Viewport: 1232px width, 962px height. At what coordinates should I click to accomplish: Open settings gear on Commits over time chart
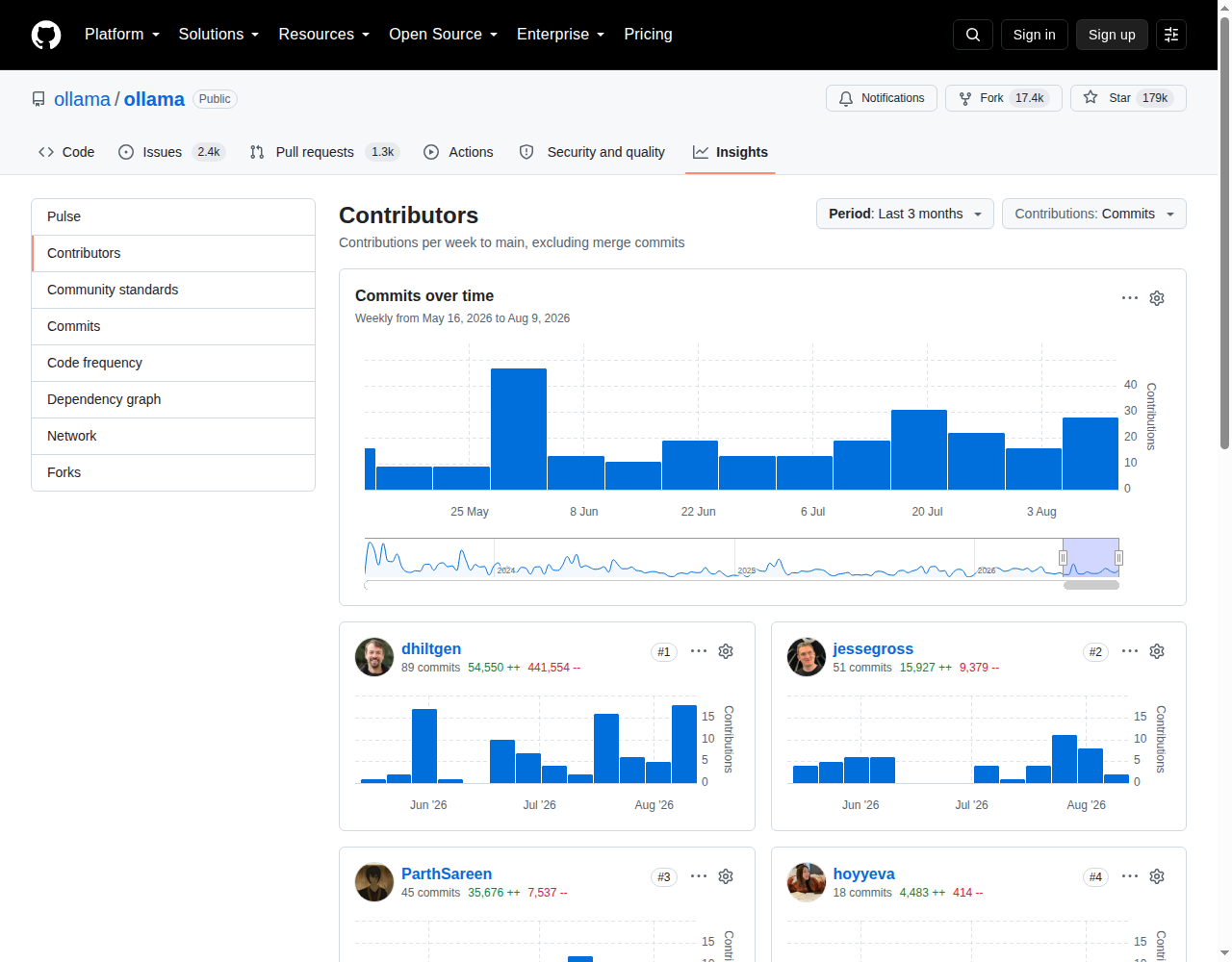pos(1157,298)
